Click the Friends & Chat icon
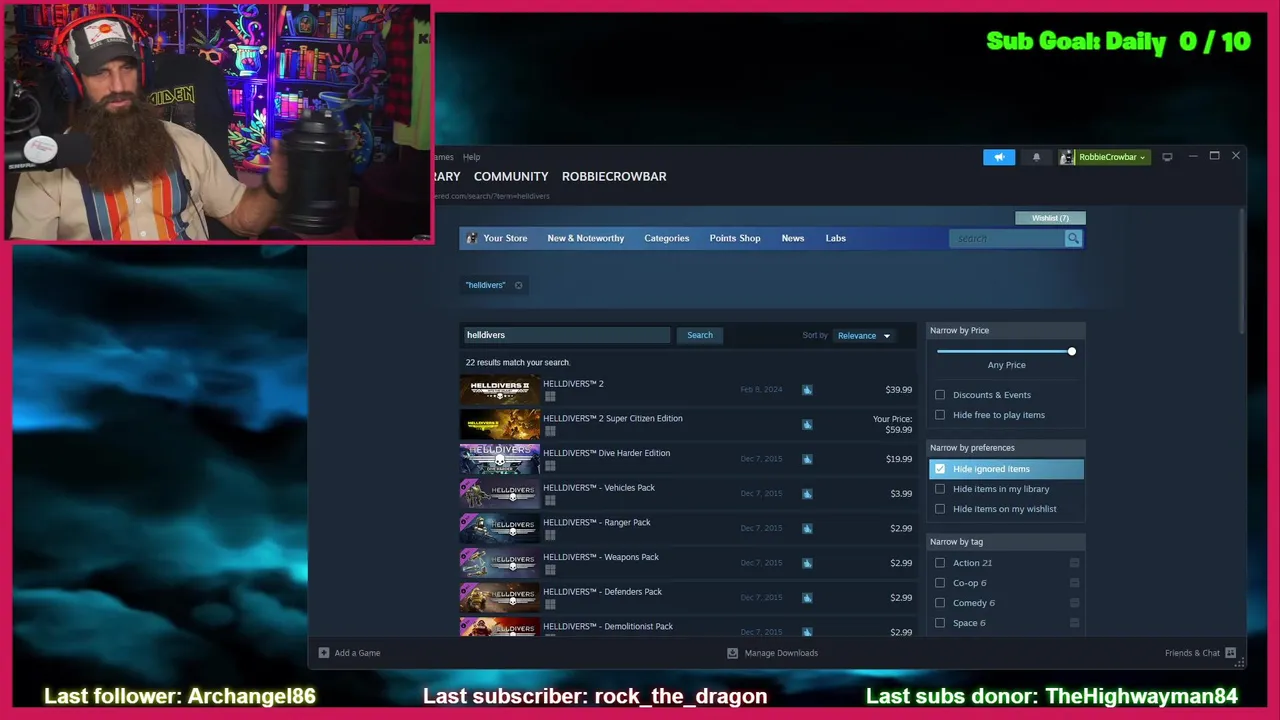Screen dimensions: 1280x720 1230,653
